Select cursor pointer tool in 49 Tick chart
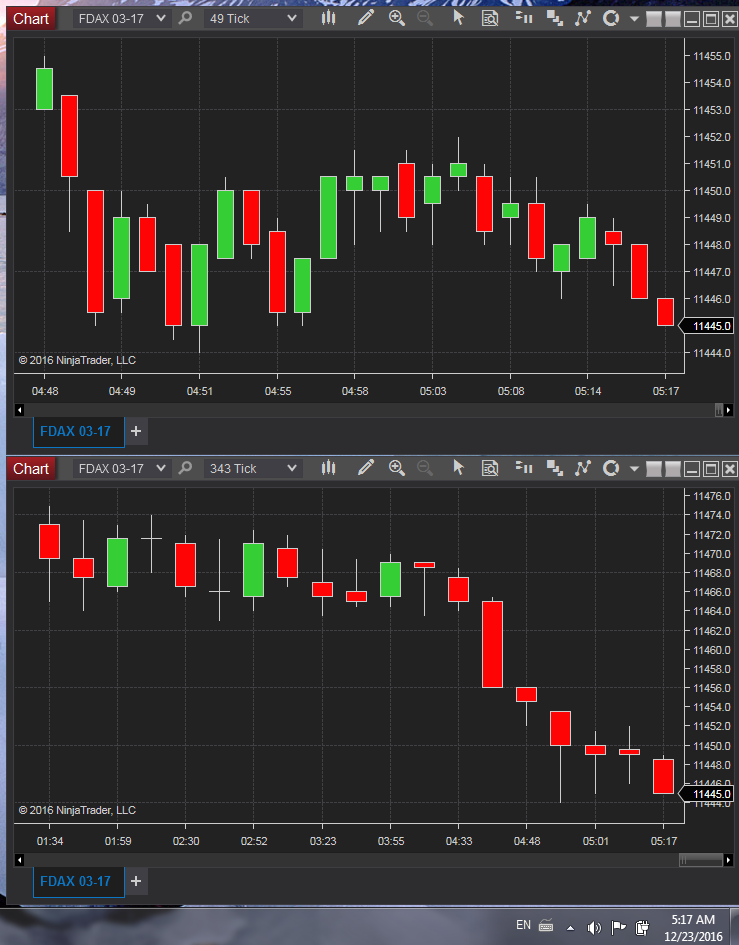Image resolution: width=739 pixels, height=945 pixels. 459,18
